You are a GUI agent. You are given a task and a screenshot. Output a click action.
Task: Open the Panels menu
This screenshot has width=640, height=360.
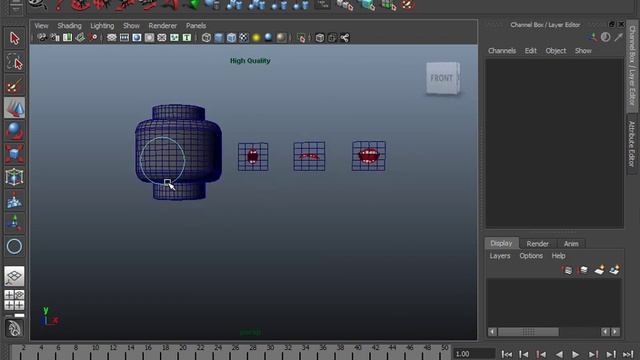click(x=196, y=25)
